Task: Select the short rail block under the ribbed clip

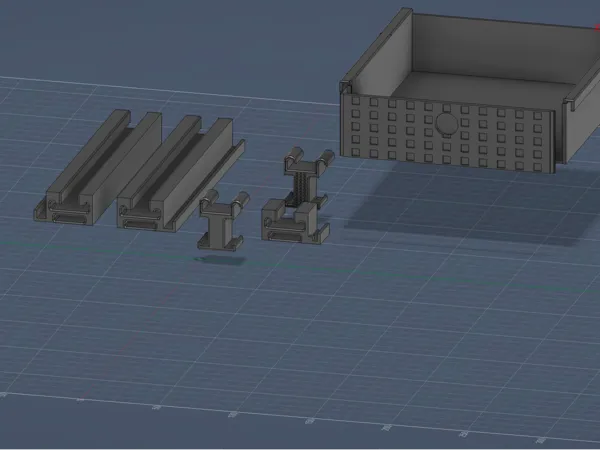Action: pos(295,223)
